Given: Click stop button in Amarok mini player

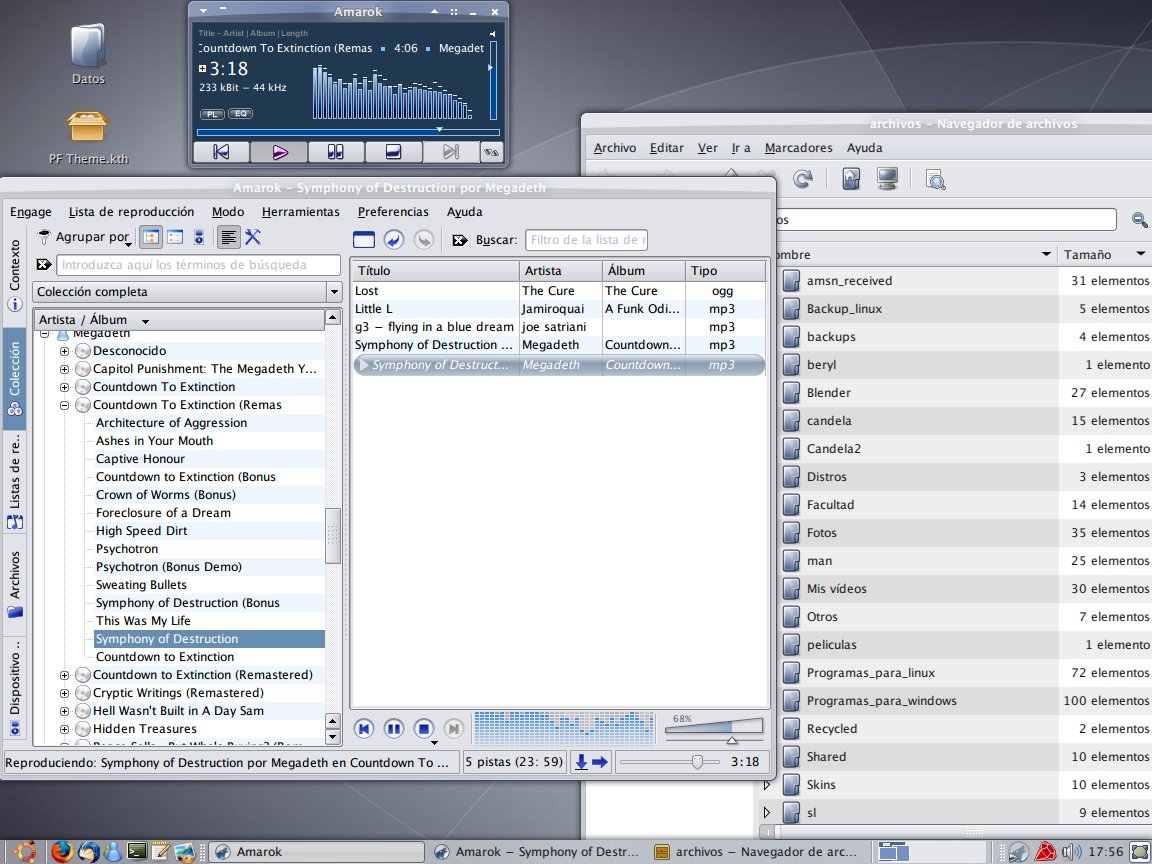Looking at the screenshot, I should coord(393,151).
